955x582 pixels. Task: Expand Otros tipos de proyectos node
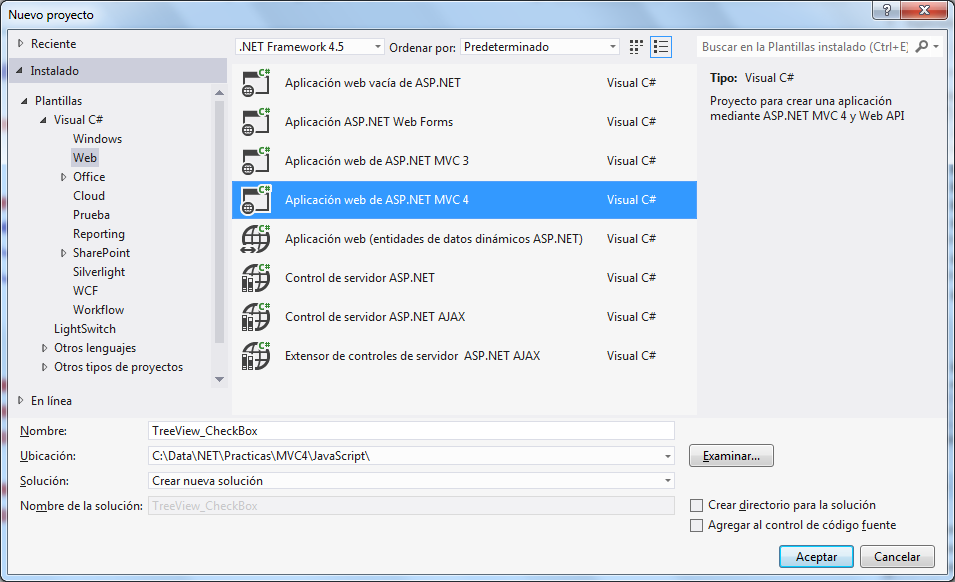click(x=44, y=367)
